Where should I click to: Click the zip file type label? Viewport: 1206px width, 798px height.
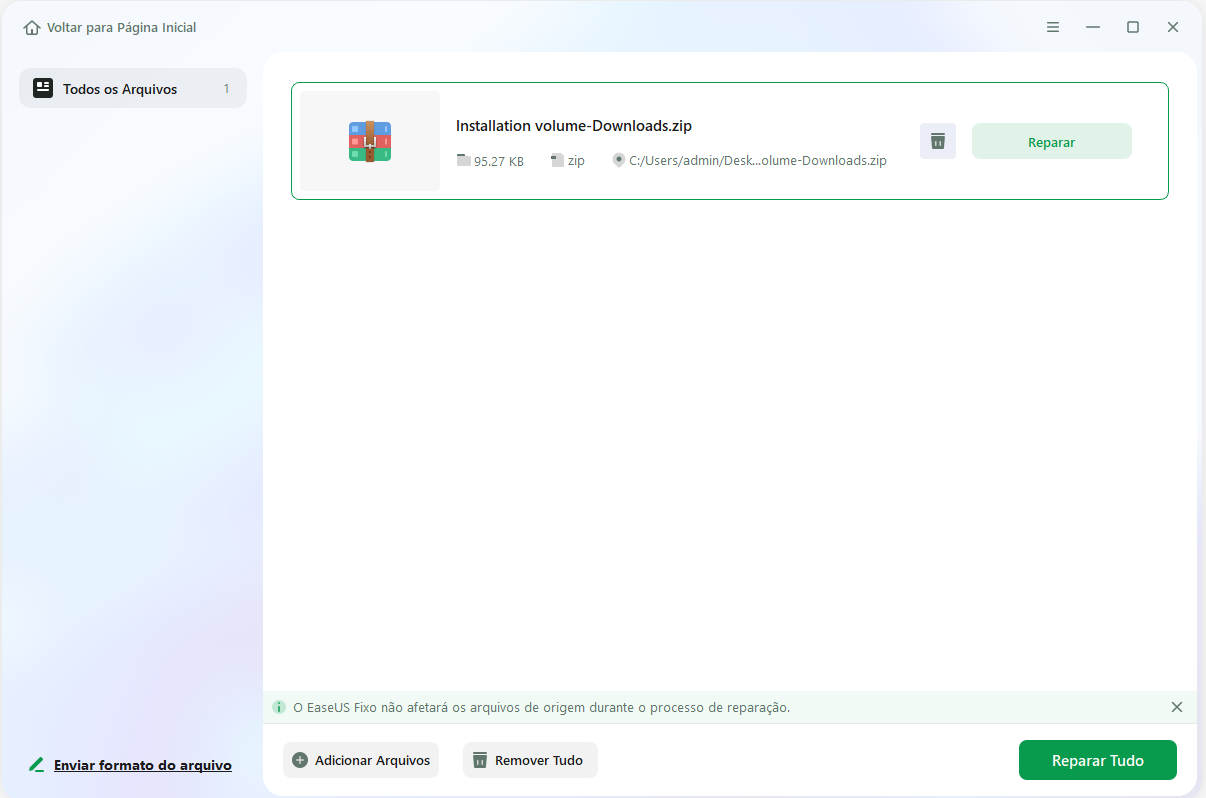[576, 161]
